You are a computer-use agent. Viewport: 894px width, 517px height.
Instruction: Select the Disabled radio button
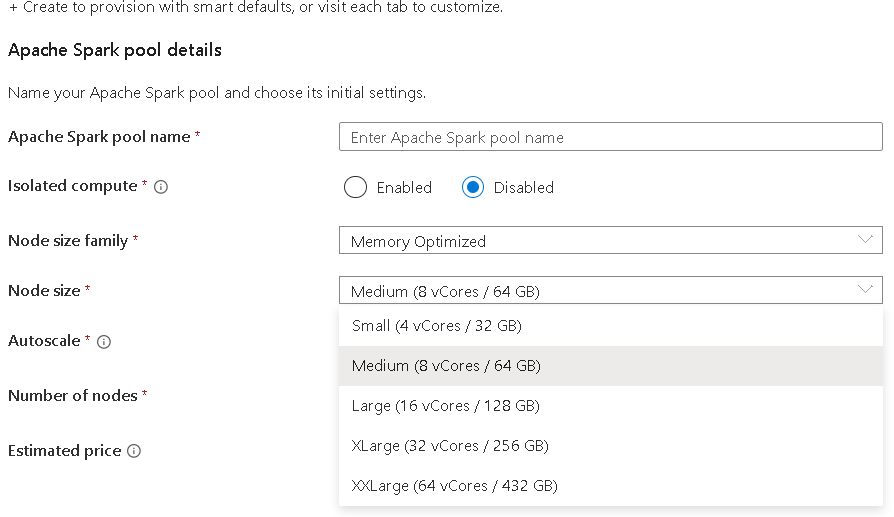pos(473,187)
